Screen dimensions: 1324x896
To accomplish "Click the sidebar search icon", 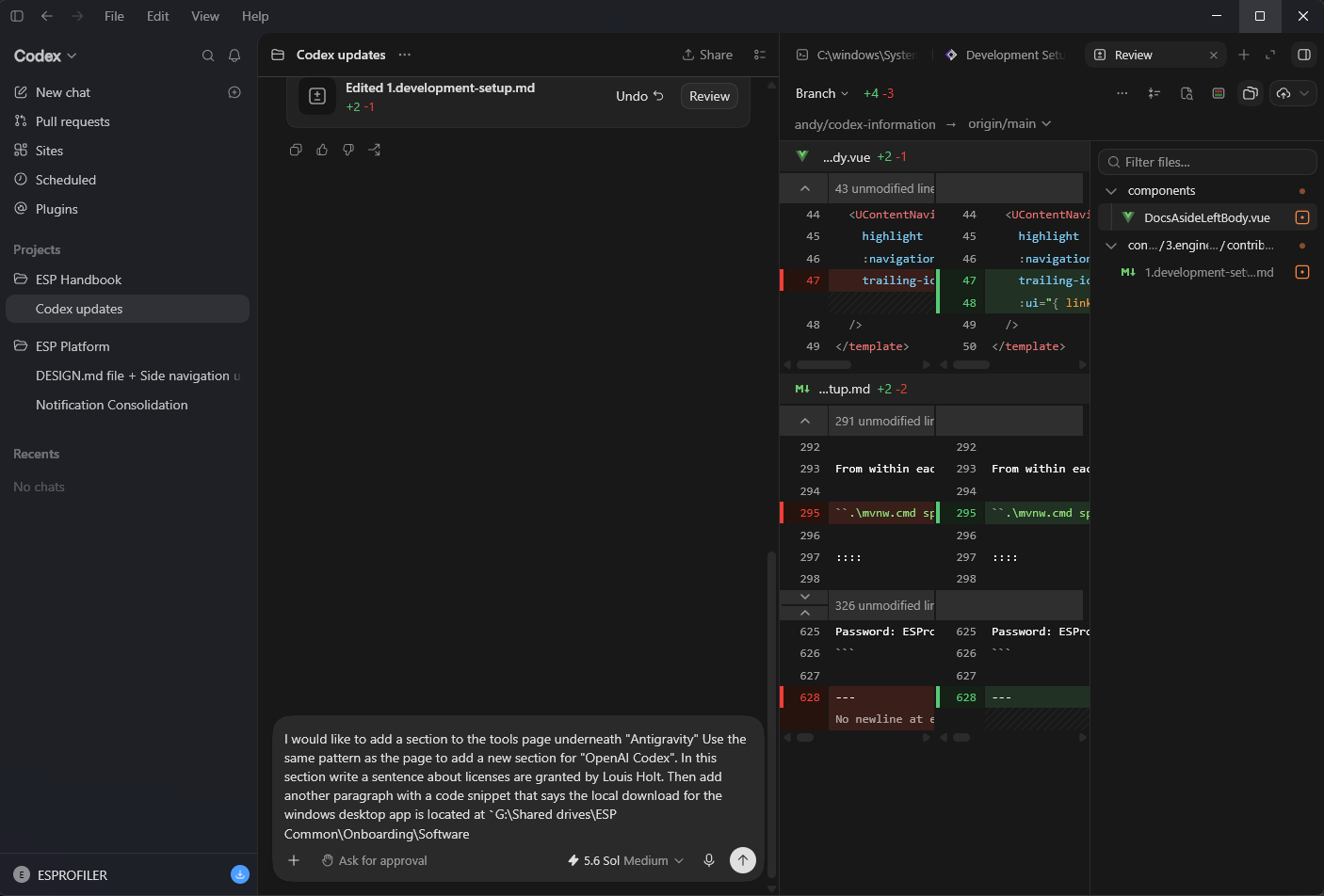I will [x=208, y=56].
